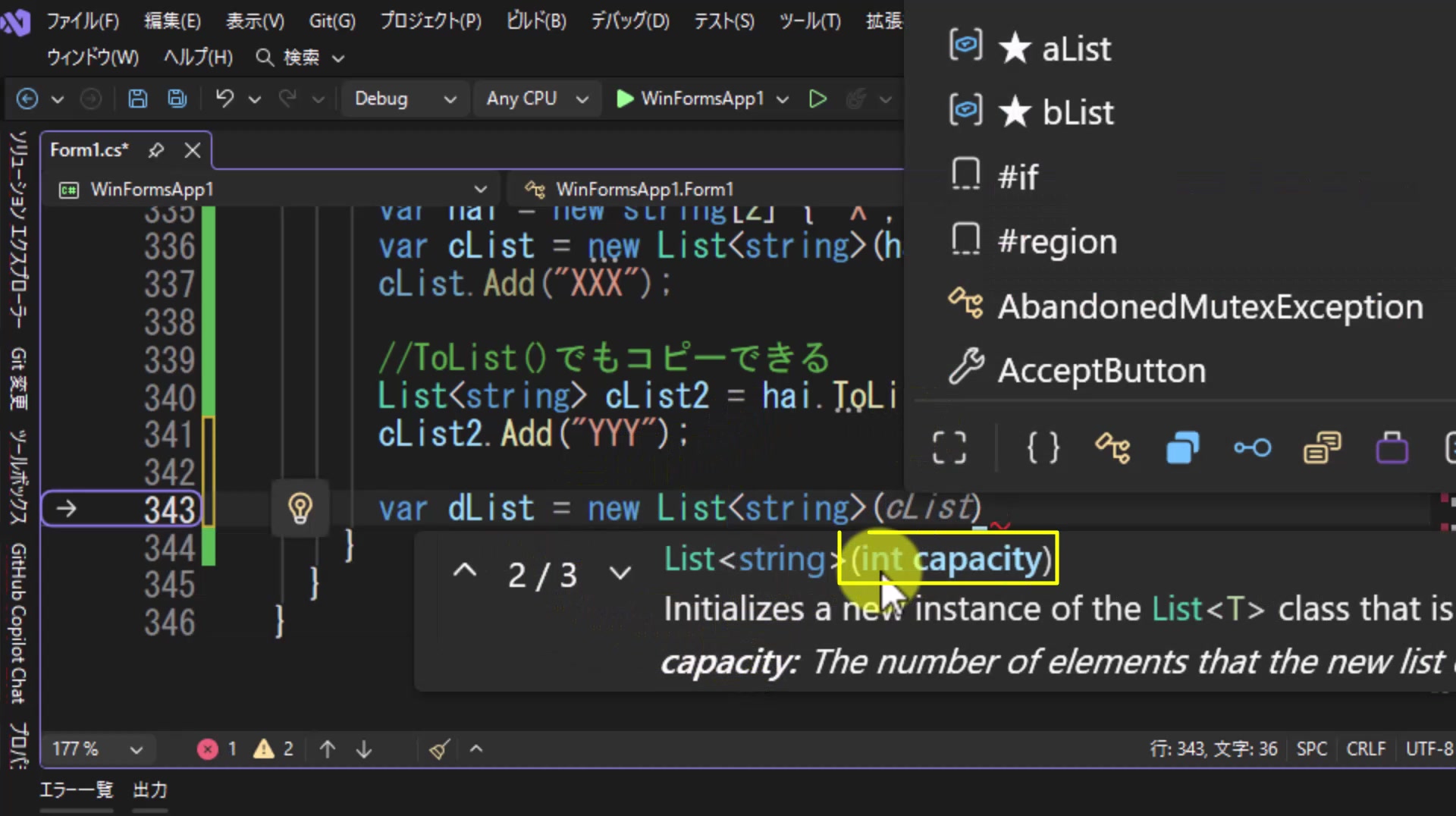Viewport: 1456px width, 816px height.
Task: Toggle the delegates filter icon
Action: tap(1323, 447)
